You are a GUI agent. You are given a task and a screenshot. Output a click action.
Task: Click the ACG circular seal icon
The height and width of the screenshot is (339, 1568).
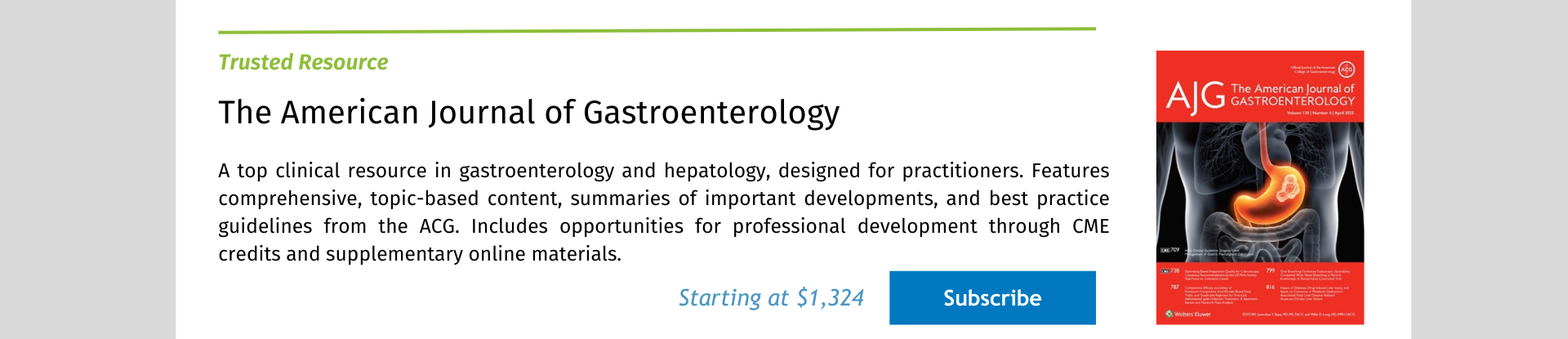point(1347,69)
